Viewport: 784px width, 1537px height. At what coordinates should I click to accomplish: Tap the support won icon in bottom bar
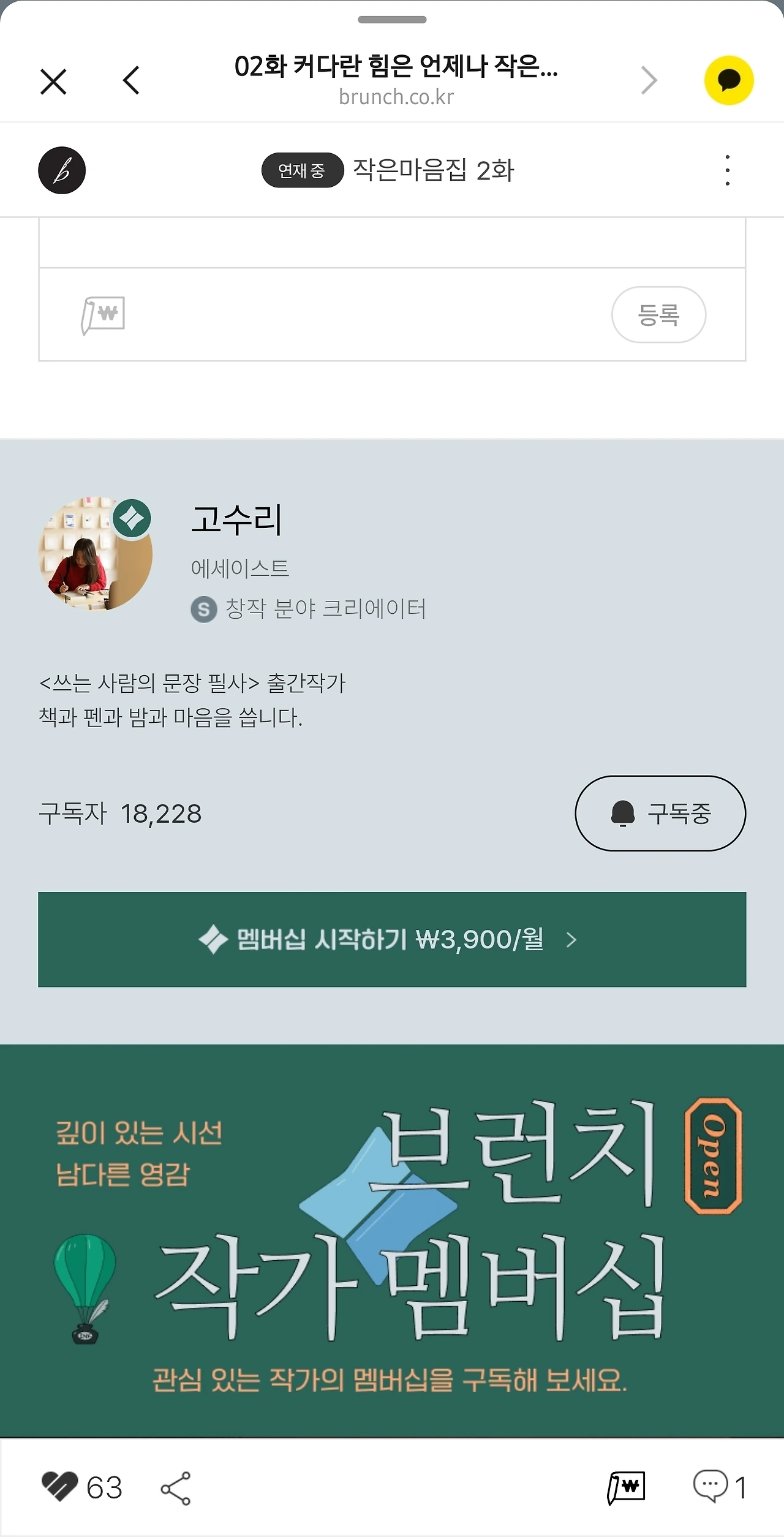tap(626, 1487)
